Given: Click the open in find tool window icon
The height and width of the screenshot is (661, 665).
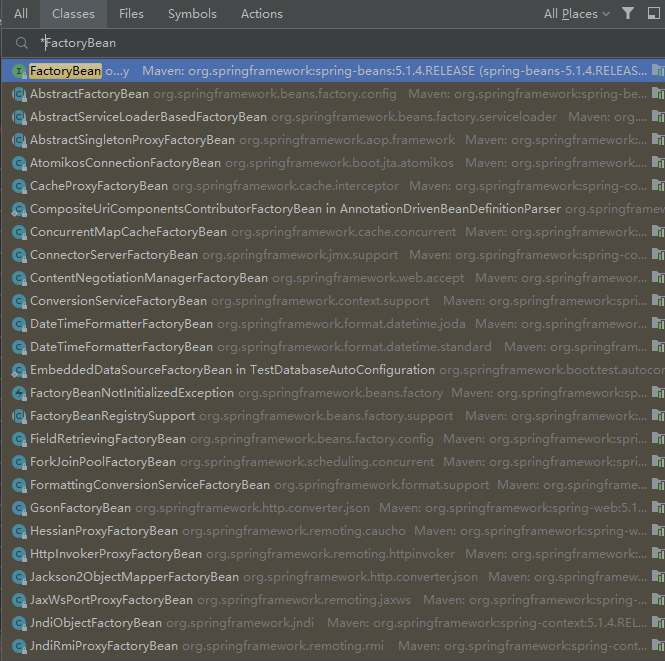Looking at the screenshot, I should [654, 14].
